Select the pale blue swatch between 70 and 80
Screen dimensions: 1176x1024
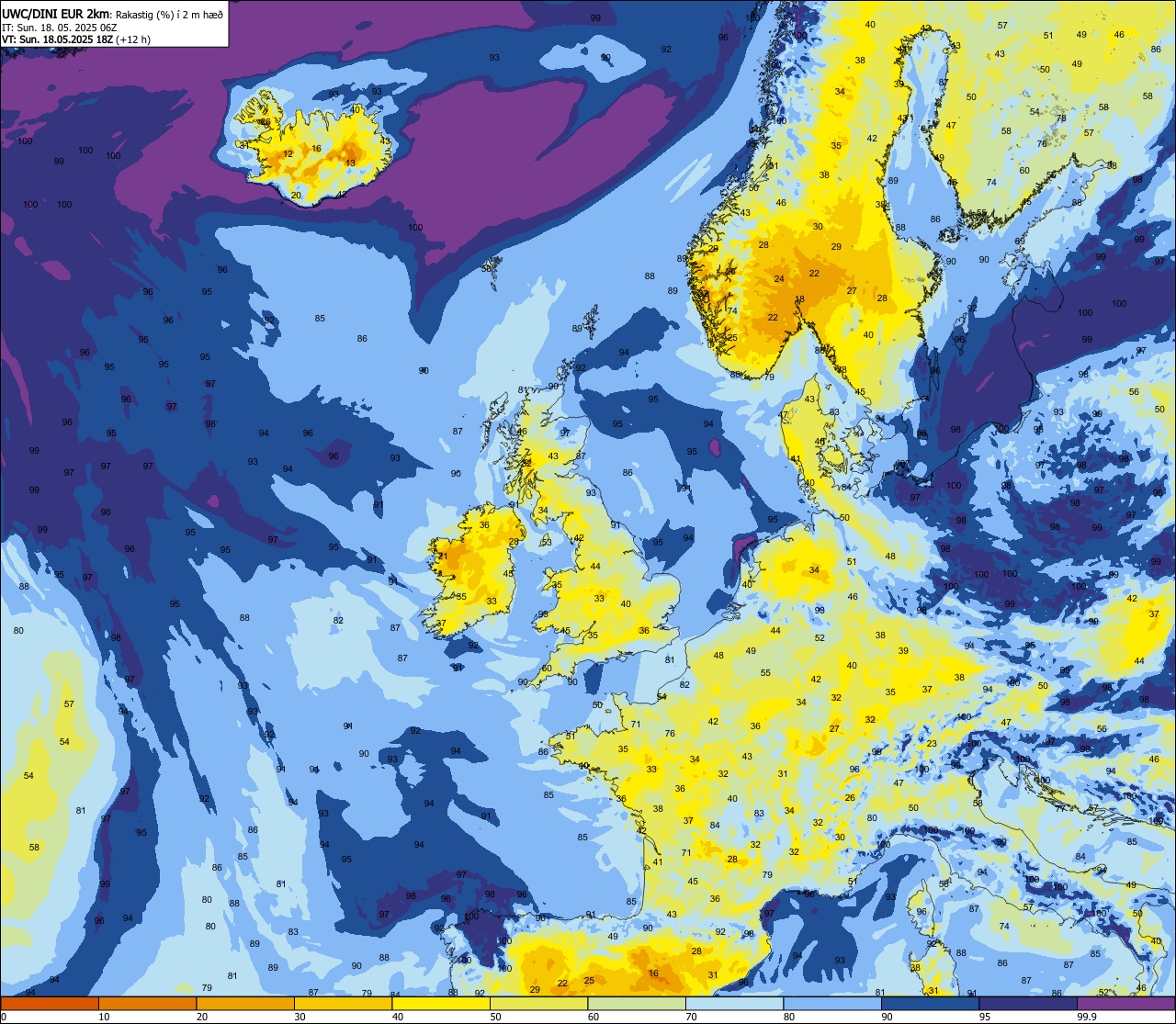[734, 1003]
